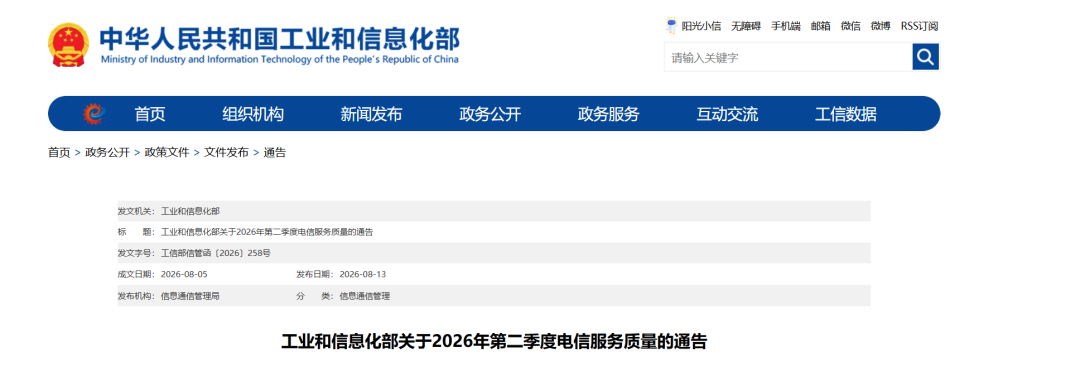Click the 分类 value 信息通信管理
The height and width of the screenshot is (391, 1080).
365,296
